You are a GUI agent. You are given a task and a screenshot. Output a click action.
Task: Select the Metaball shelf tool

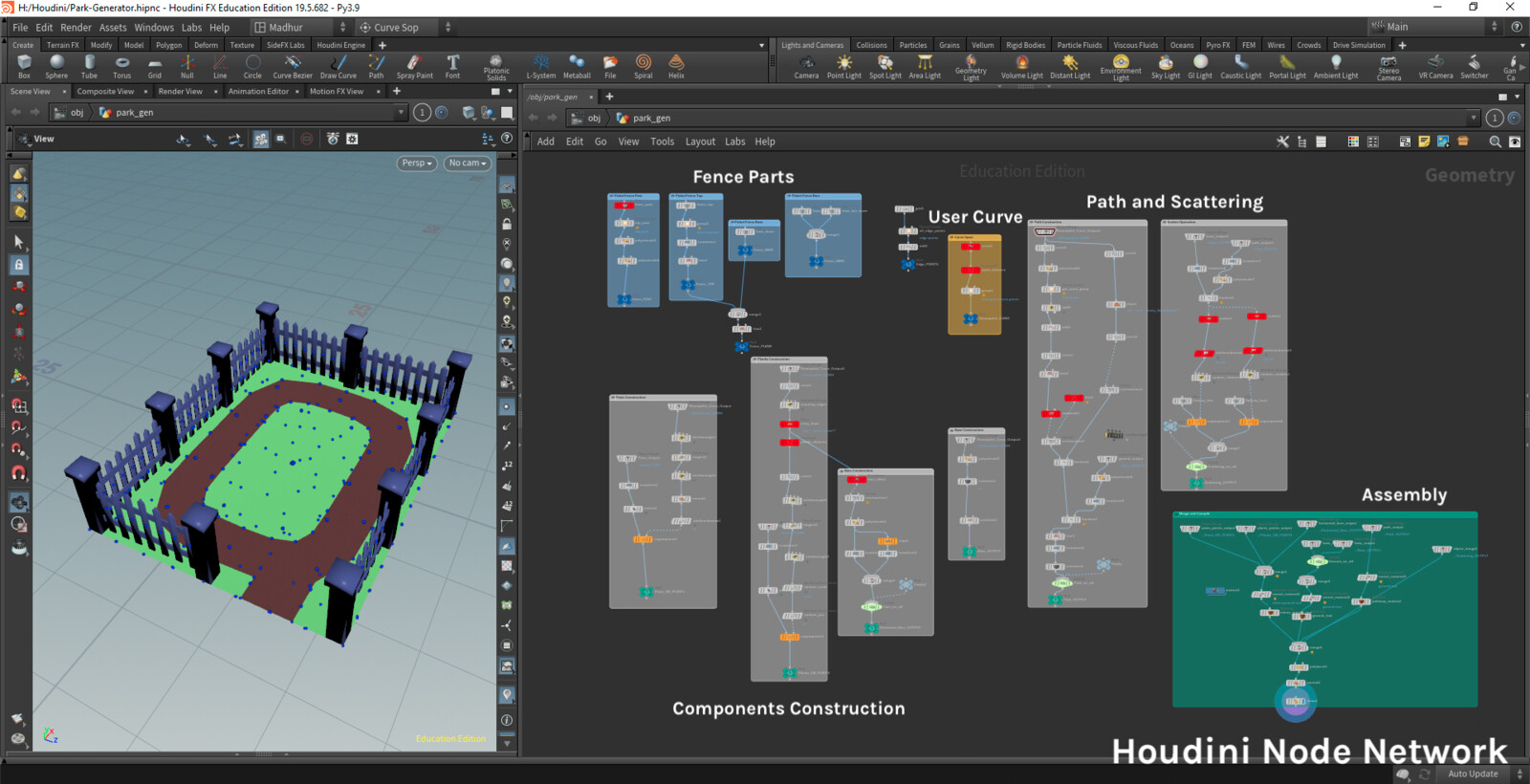(577, 66)
